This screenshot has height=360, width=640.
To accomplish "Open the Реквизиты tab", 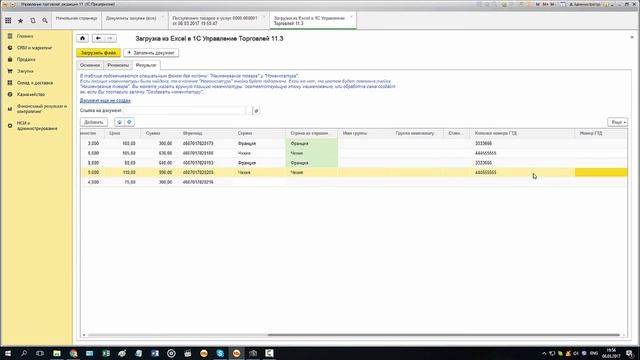I will pos(118,65).
